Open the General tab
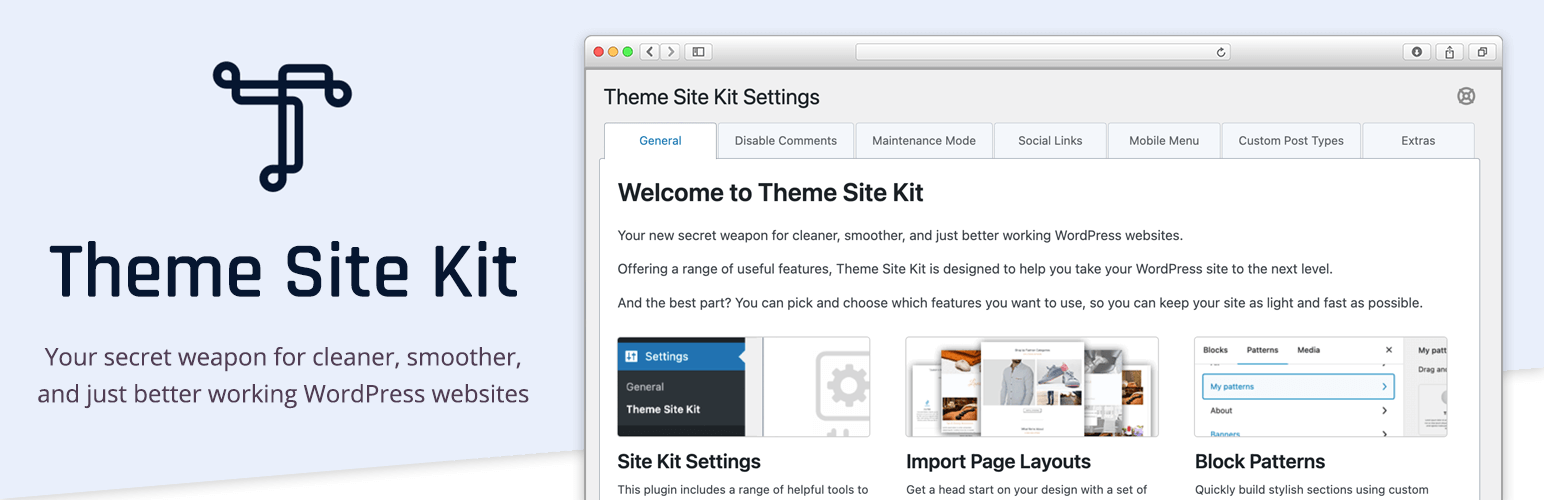Screen dimensions: 1544x500 coord(660,141)
